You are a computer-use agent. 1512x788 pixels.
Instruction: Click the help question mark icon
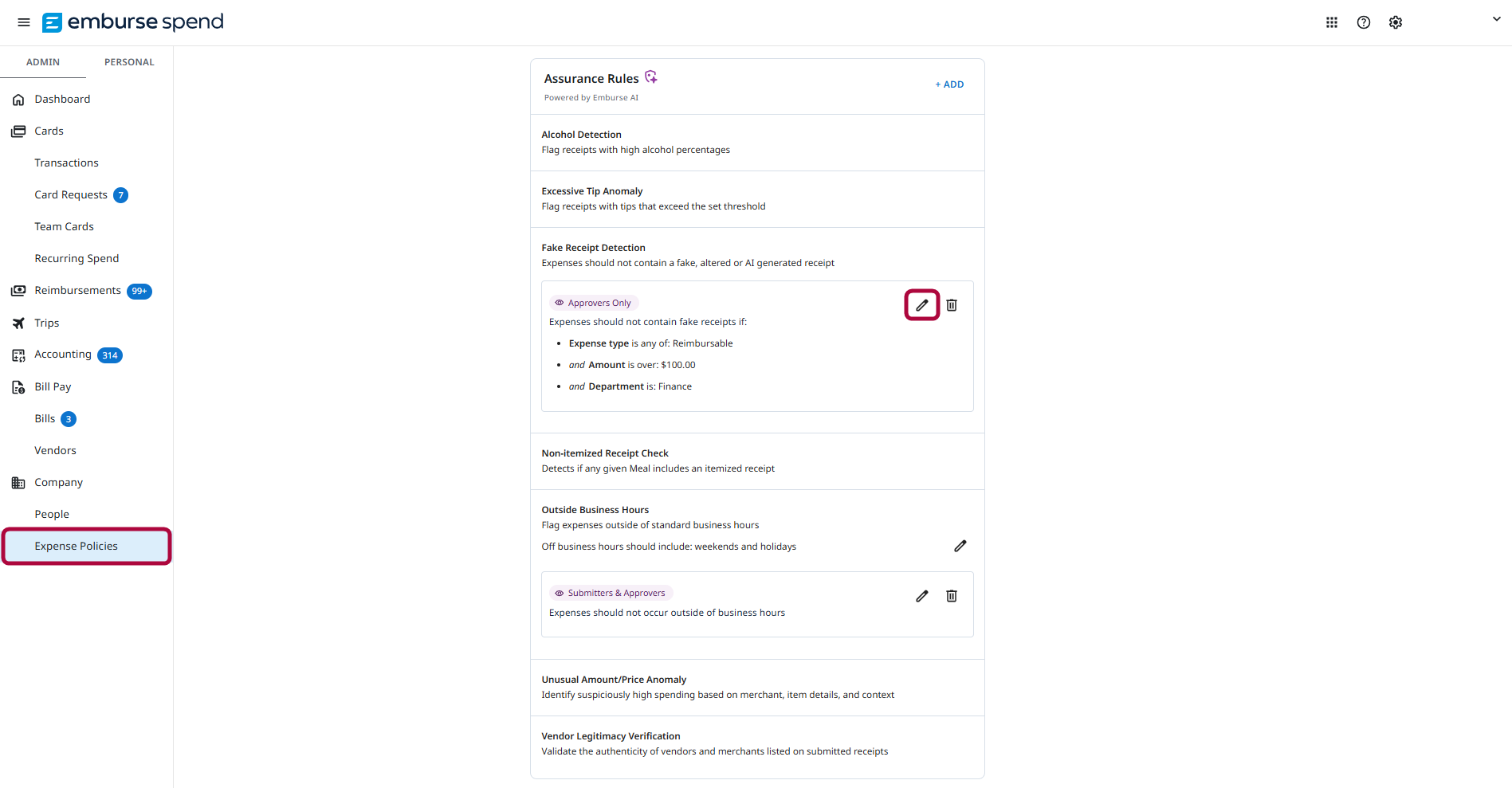1364,22
